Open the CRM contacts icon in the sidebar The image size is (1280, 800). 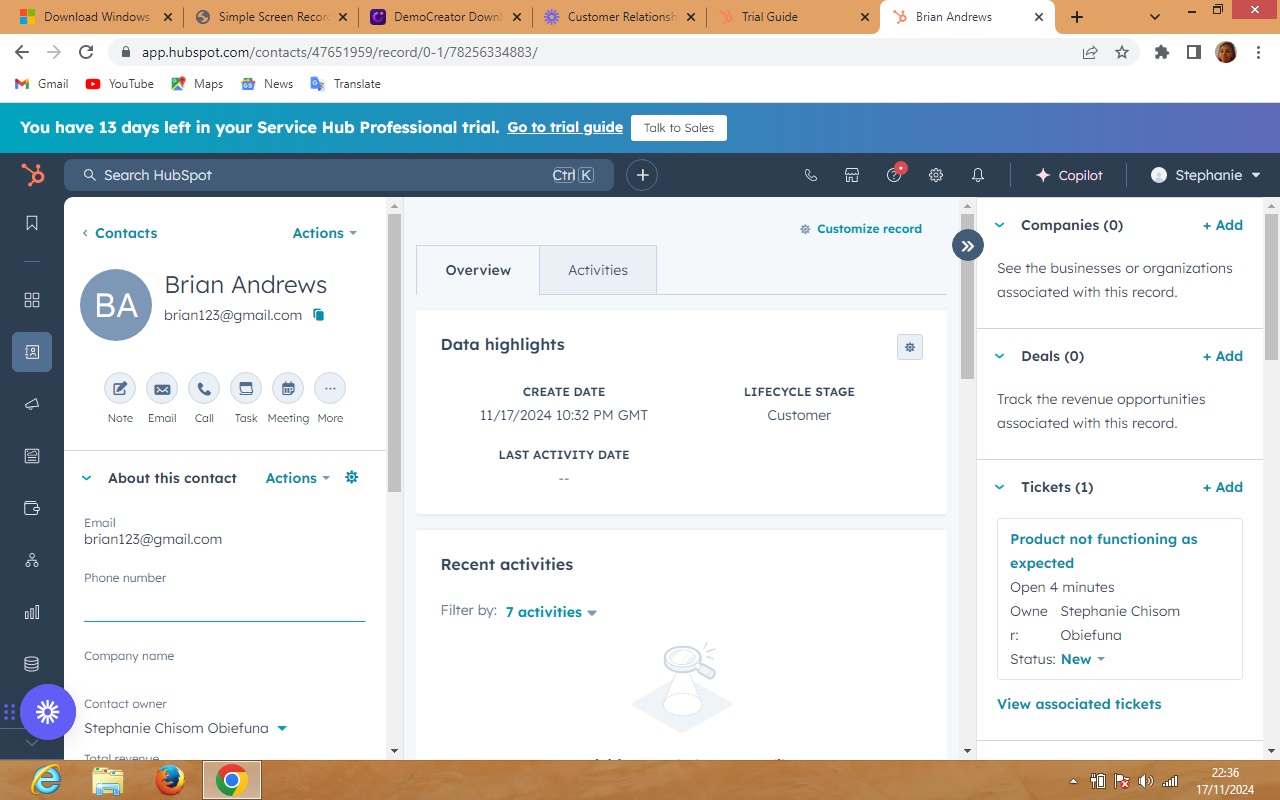(x=31, y=351)
